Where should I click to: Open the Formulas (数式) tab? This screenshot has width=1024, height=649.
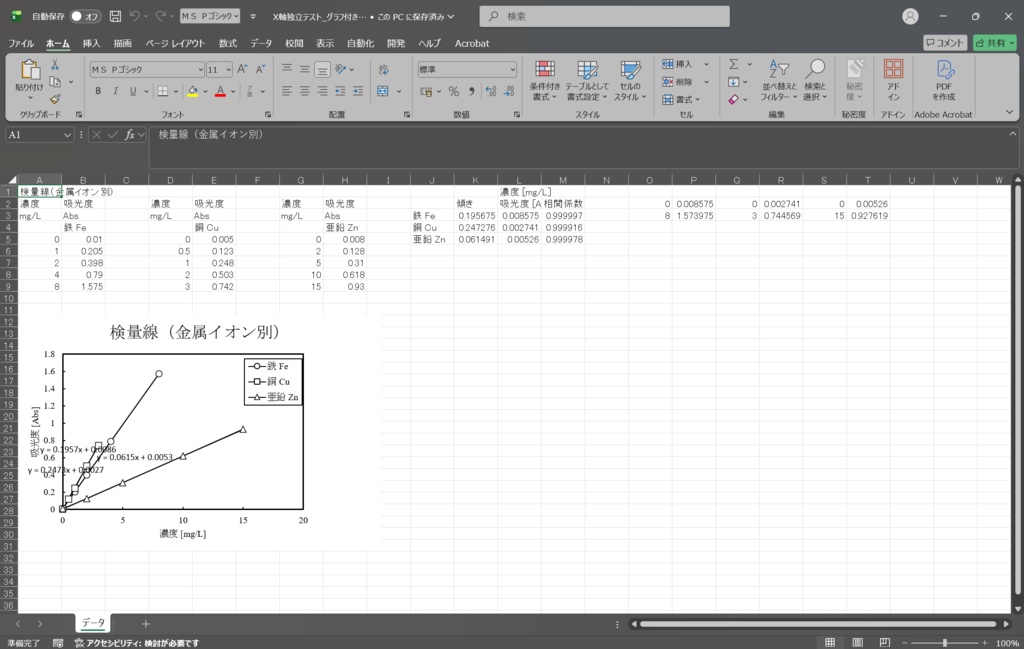tap(228, 43)
